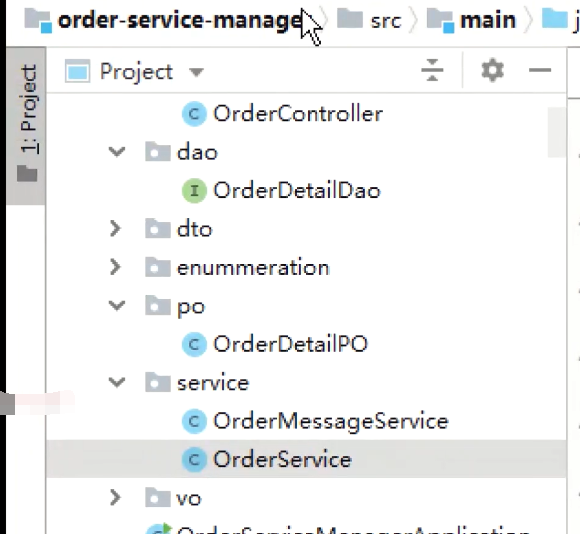The width and height of the screenshot is (580, 534).
Task: Hide the Project tool window
Action: tap(540, 70)
